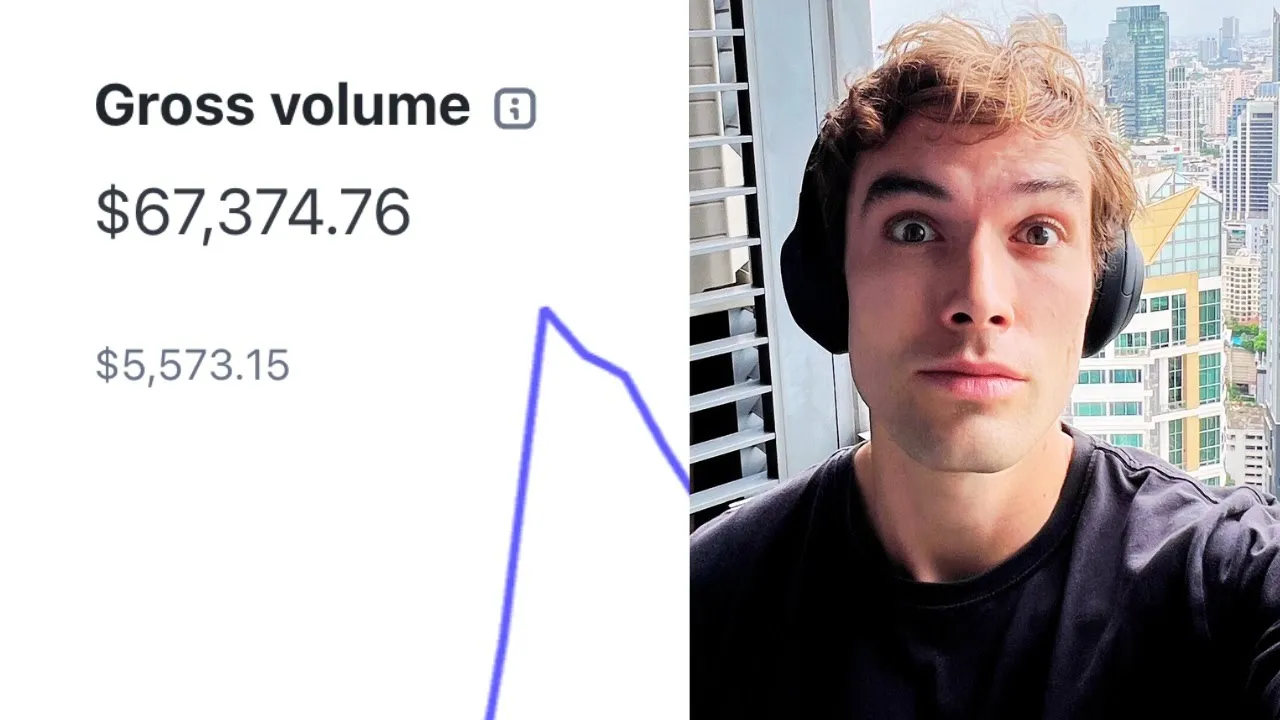This screenshot has width=1280, height=720.
Task: Select the second bend after the chart peak
Action: (626, 376)
